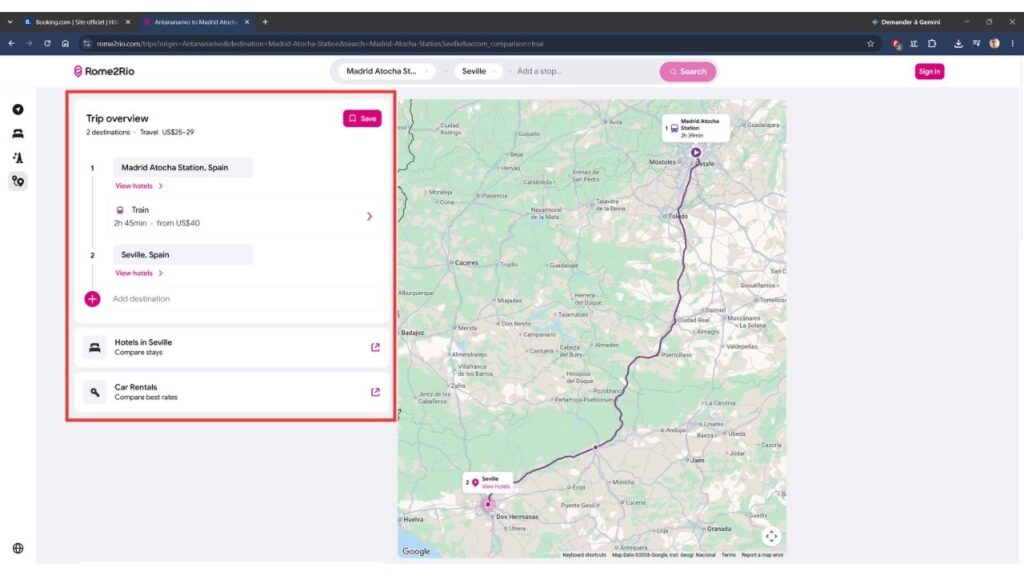Open the browser extensions puzzle icon
The width and height of the screenshot is (1024, 576).
click(932, 44)
